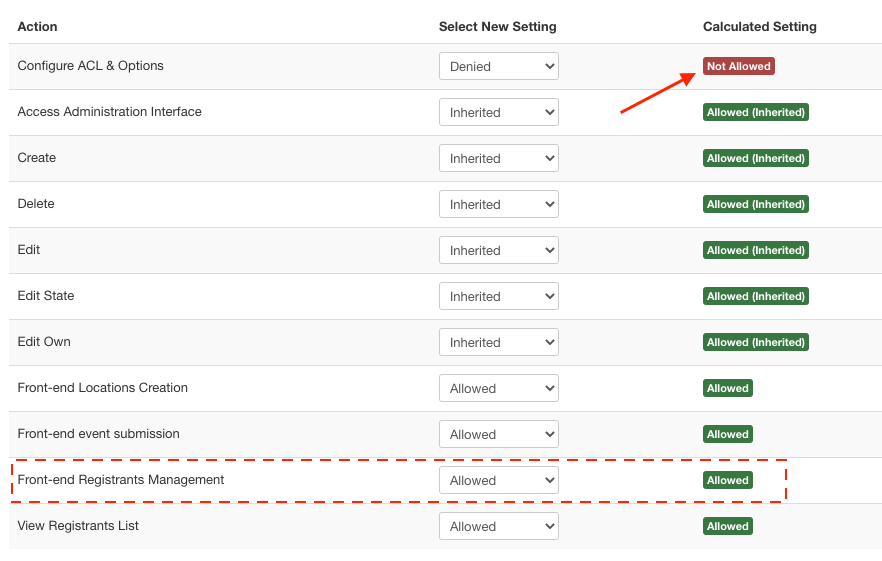Click Allowed (Inherited) badge in the Create row
882x561 pixels.
click(x=755, y=158)
